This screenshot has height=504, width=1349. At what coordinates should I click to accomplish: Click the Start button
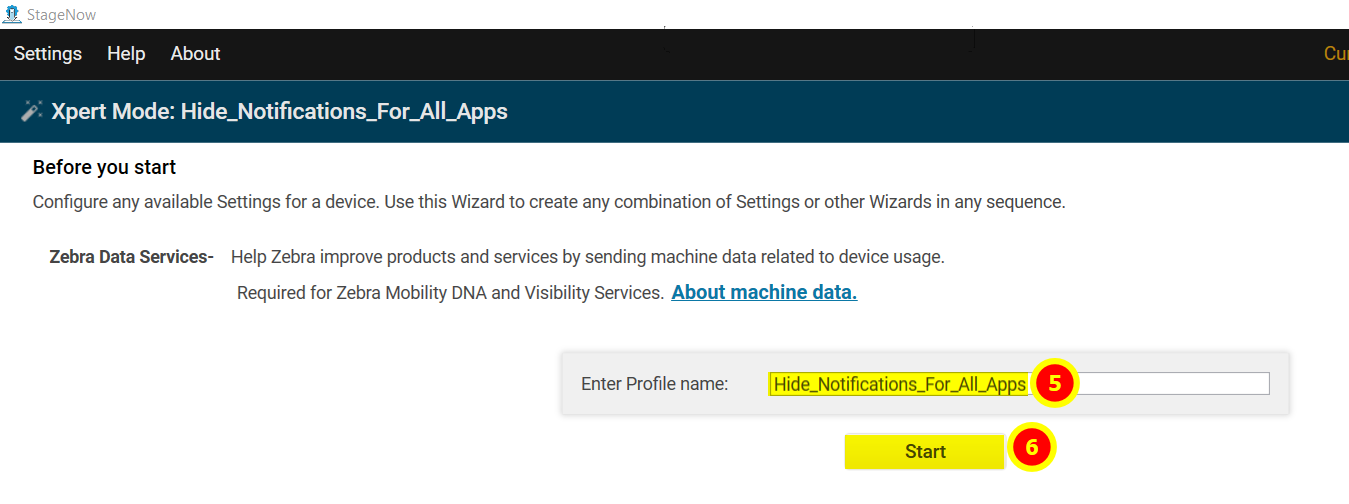tap(925, 452)
